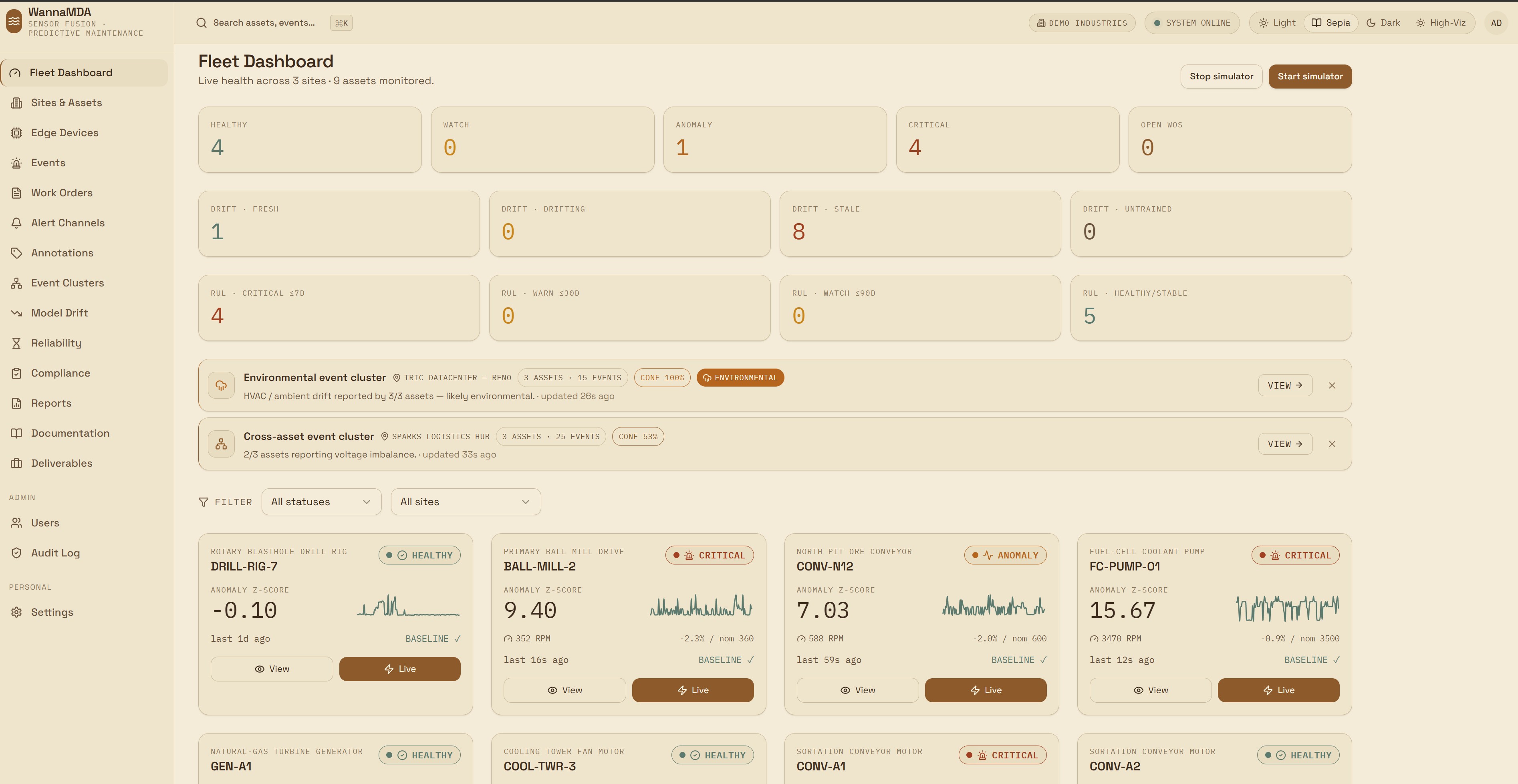Viewport: 1518px width, 784px height.
Task: Switch to Dark theme
Action: 1383,23
